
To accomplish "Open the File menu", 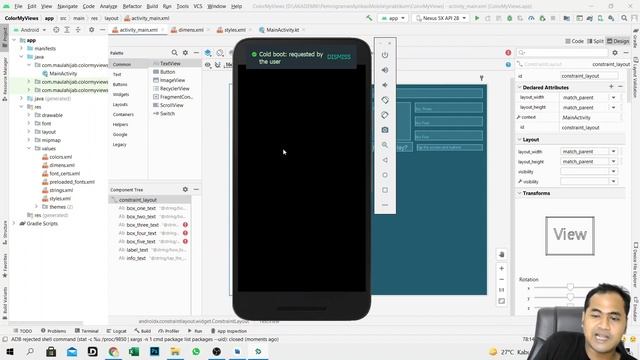I will click(18, 6).
